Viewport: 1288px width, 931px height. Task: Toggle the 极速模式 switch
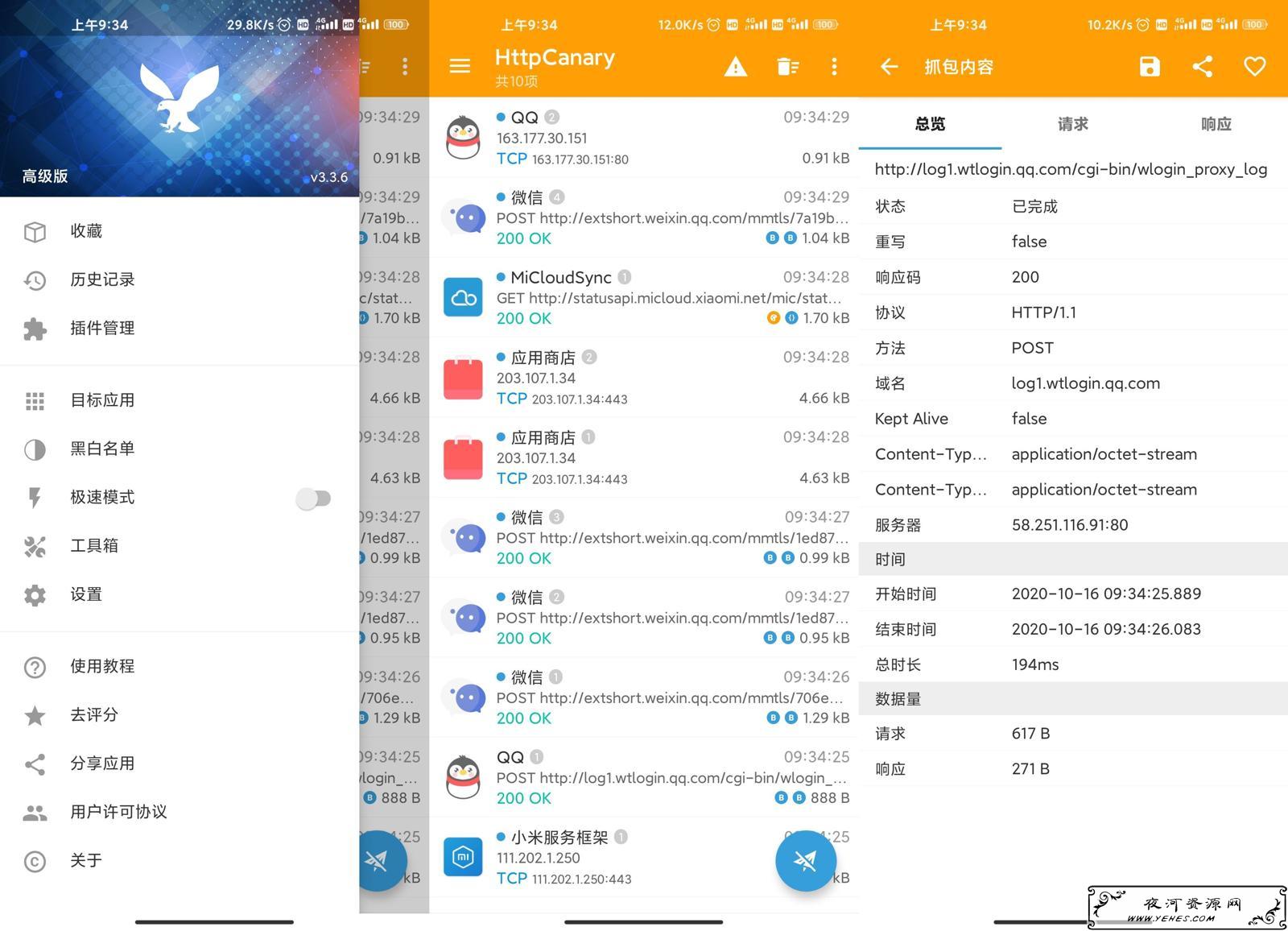[x=313, y=499]
